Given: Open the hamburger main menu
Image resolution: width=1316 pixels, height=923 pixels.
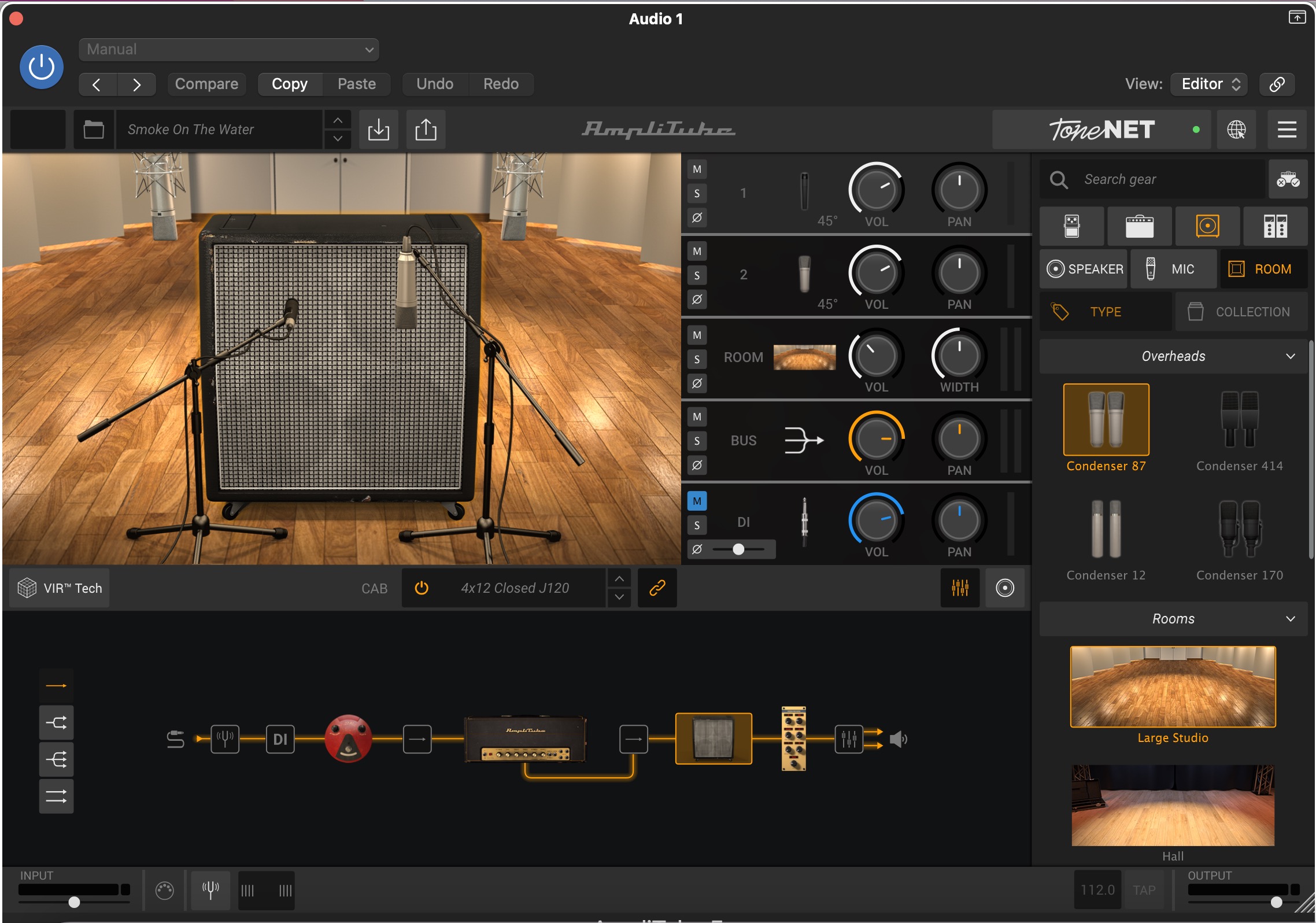Looking at the screenshot, I should 1287,130.
